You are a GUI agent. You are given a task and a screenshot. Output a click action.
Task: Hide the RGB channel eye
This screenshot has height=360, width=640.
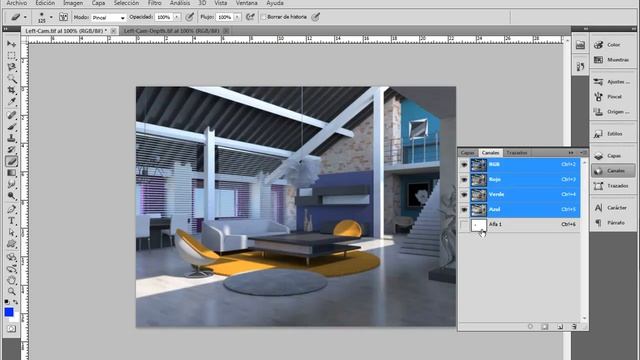click(x=464, y=164)
